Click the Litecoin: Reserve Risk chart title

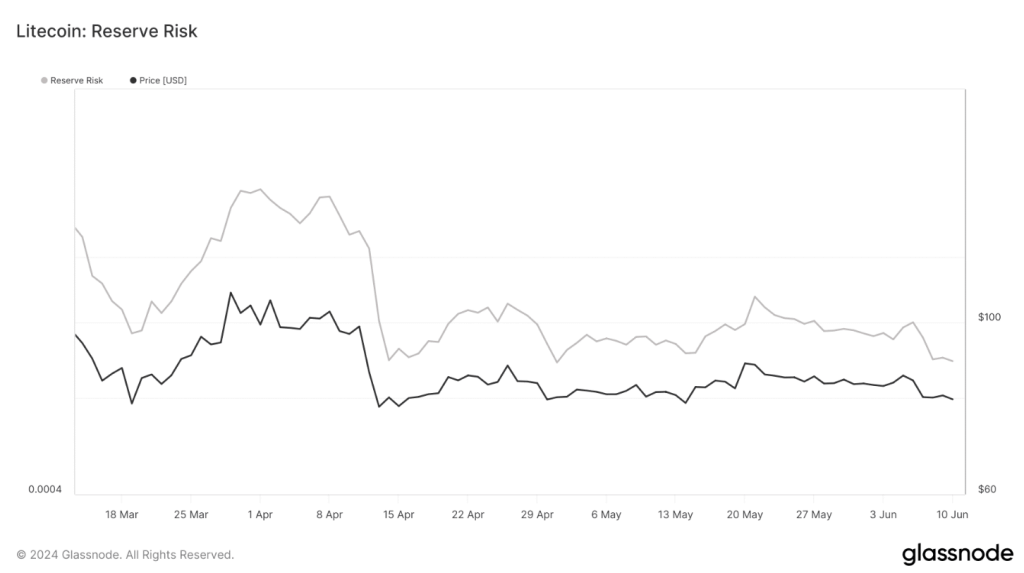tap(106, 31)
